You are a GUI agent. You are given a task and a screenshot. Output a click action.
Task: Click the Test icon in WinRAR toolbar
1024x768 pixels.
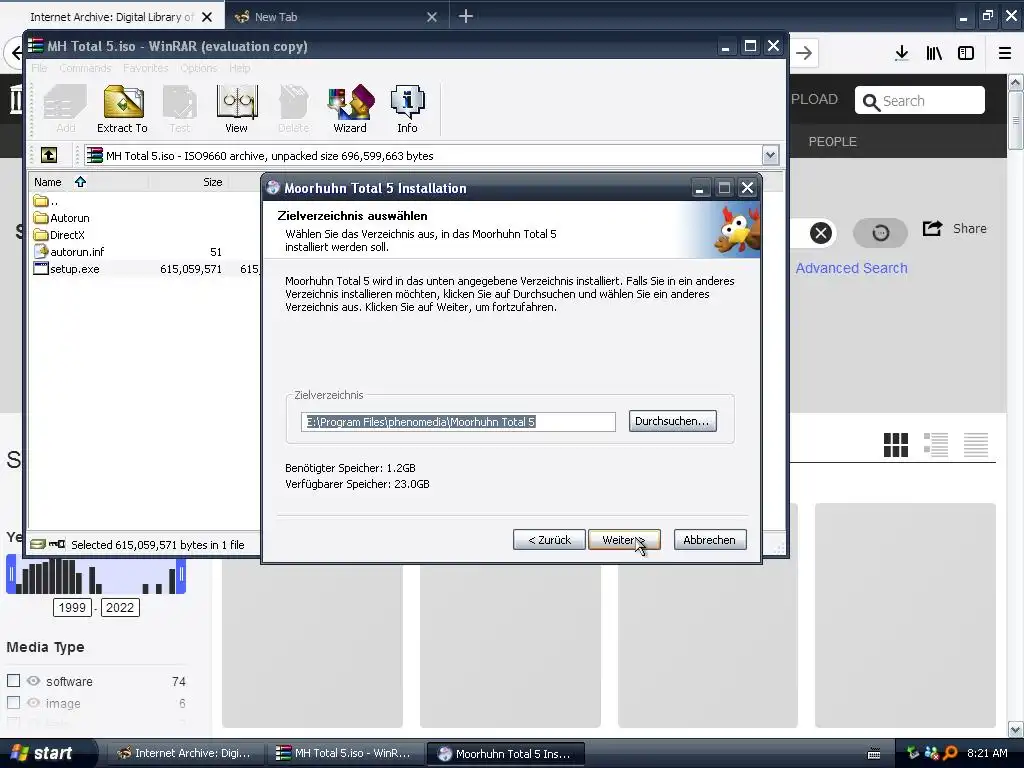click(180, 109)
